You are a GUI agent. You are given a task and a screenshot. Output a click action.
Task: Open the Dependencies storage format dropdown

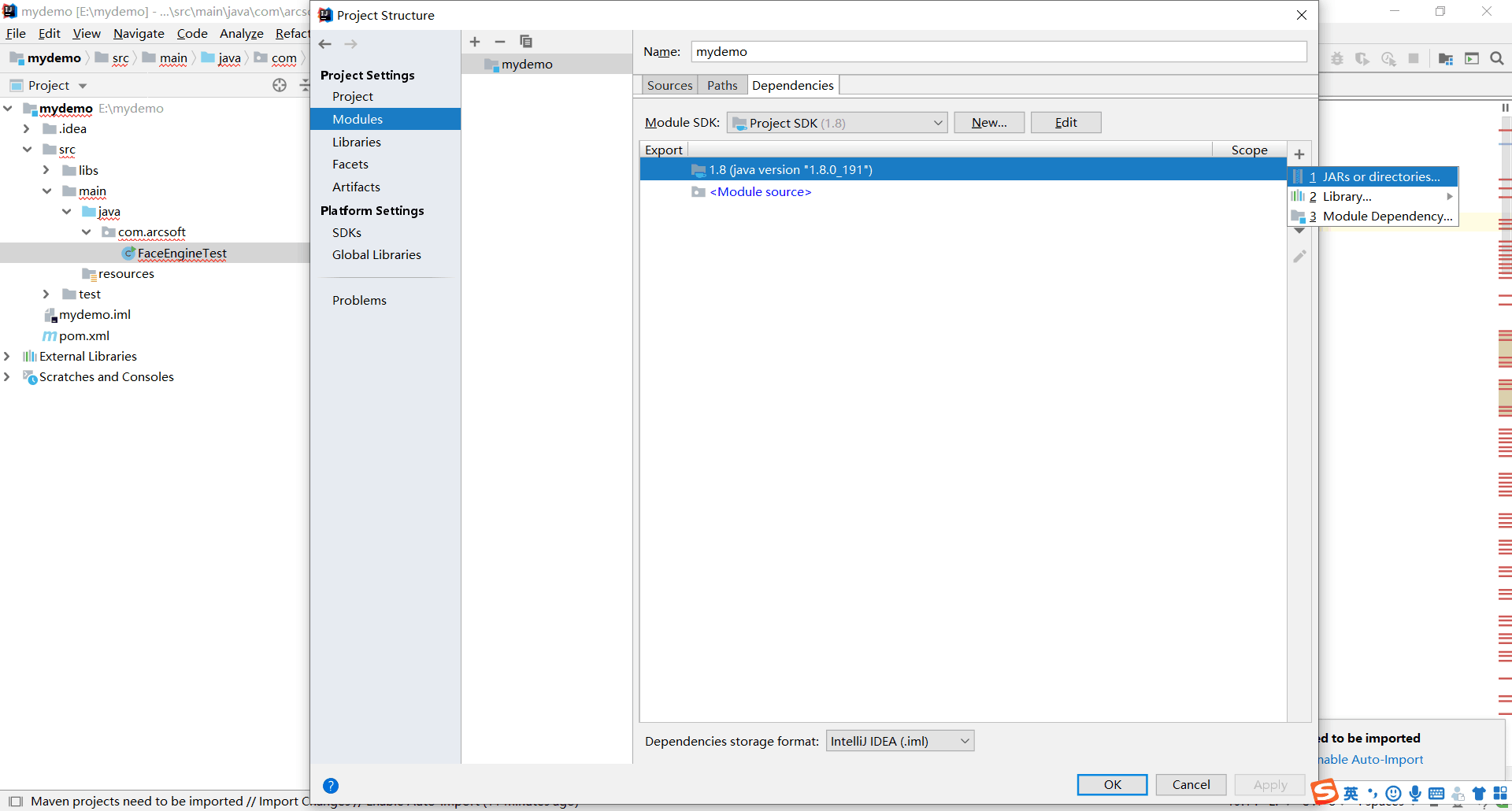pyautogui.click(x=899, y=740)
